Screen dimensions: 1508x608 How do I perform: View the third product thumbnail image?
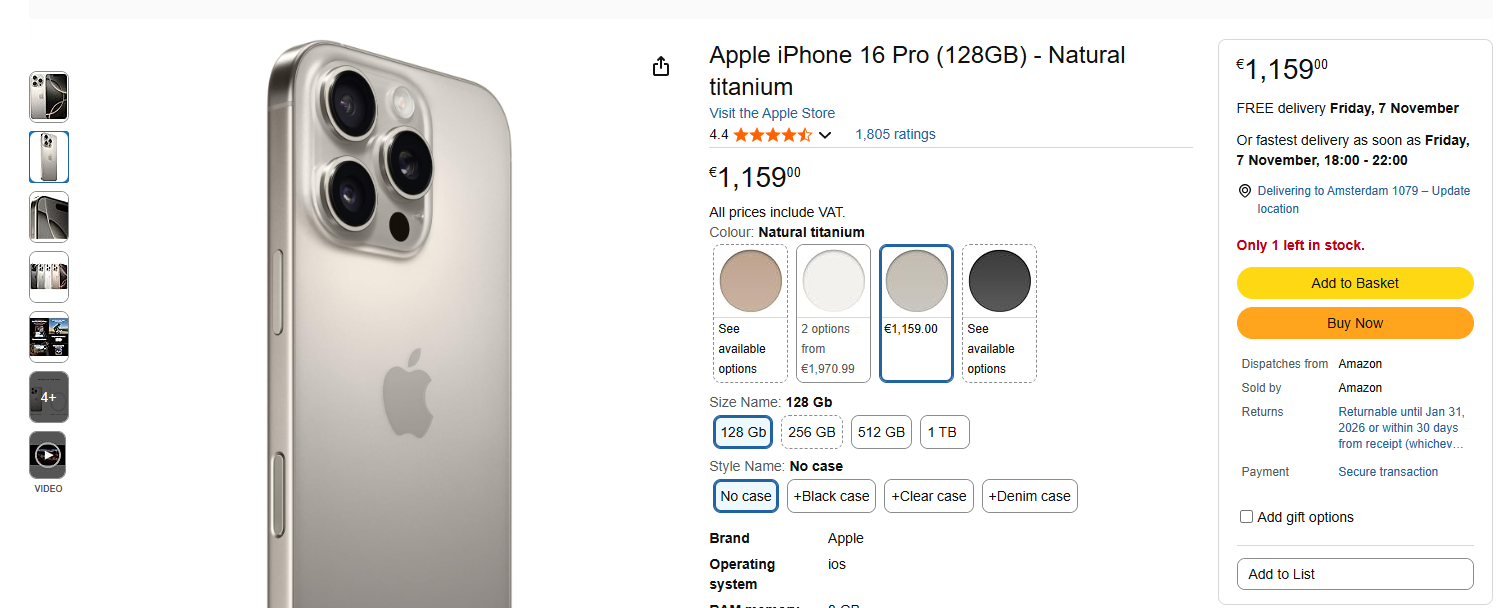tap(49, 217)
